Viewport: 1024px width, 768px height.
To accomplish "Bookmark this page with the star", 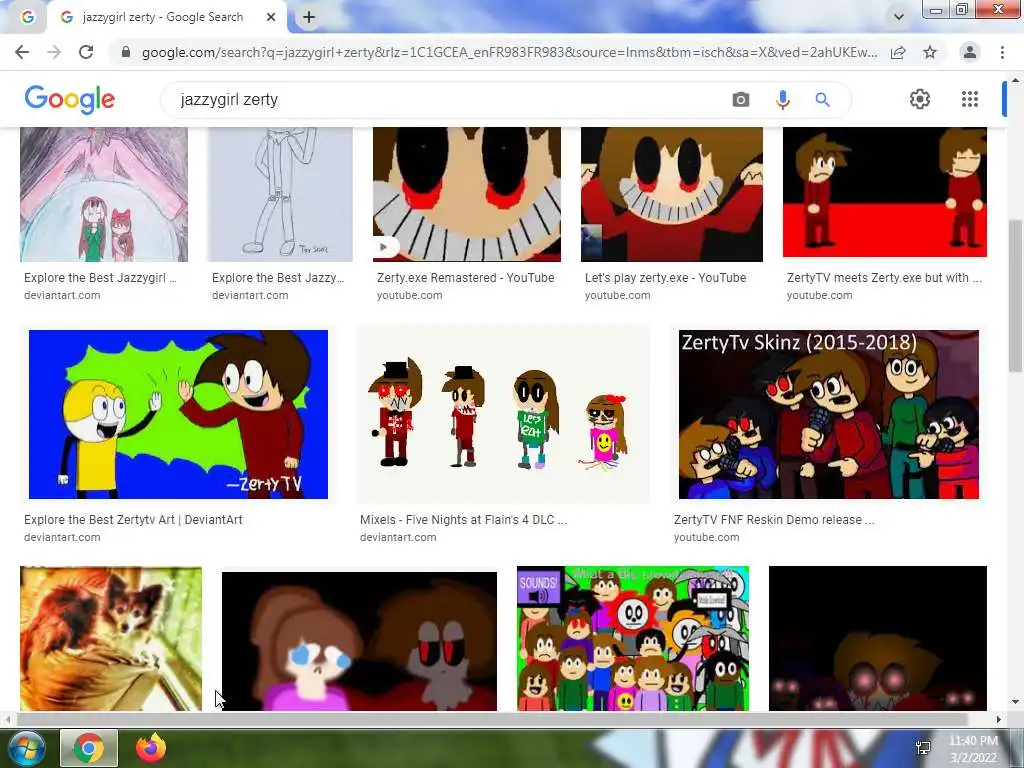I will click(930, 52).
